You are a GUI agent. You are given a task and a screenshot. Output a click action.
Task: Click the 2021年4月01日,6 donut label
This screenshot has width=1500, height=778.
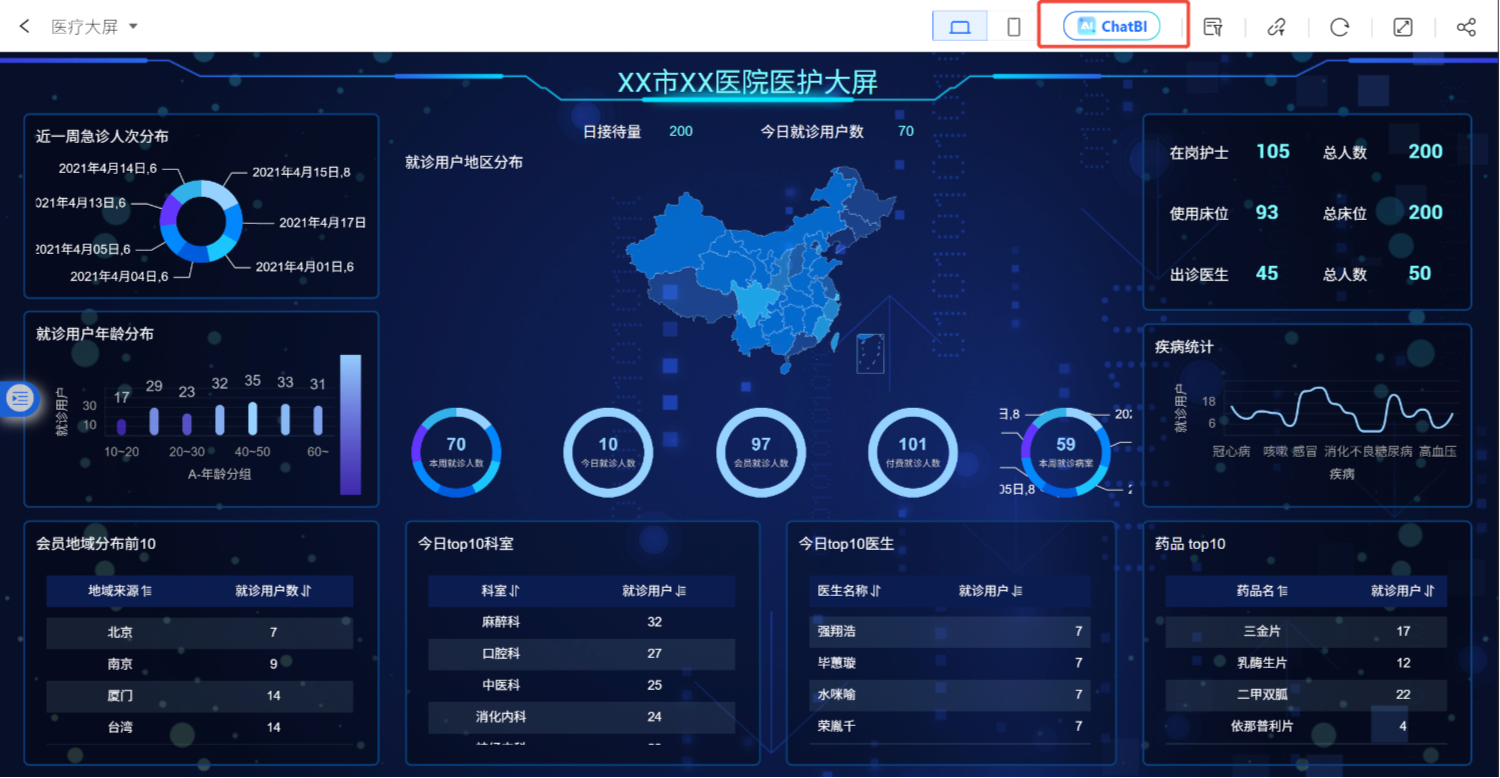coord(305,267)
